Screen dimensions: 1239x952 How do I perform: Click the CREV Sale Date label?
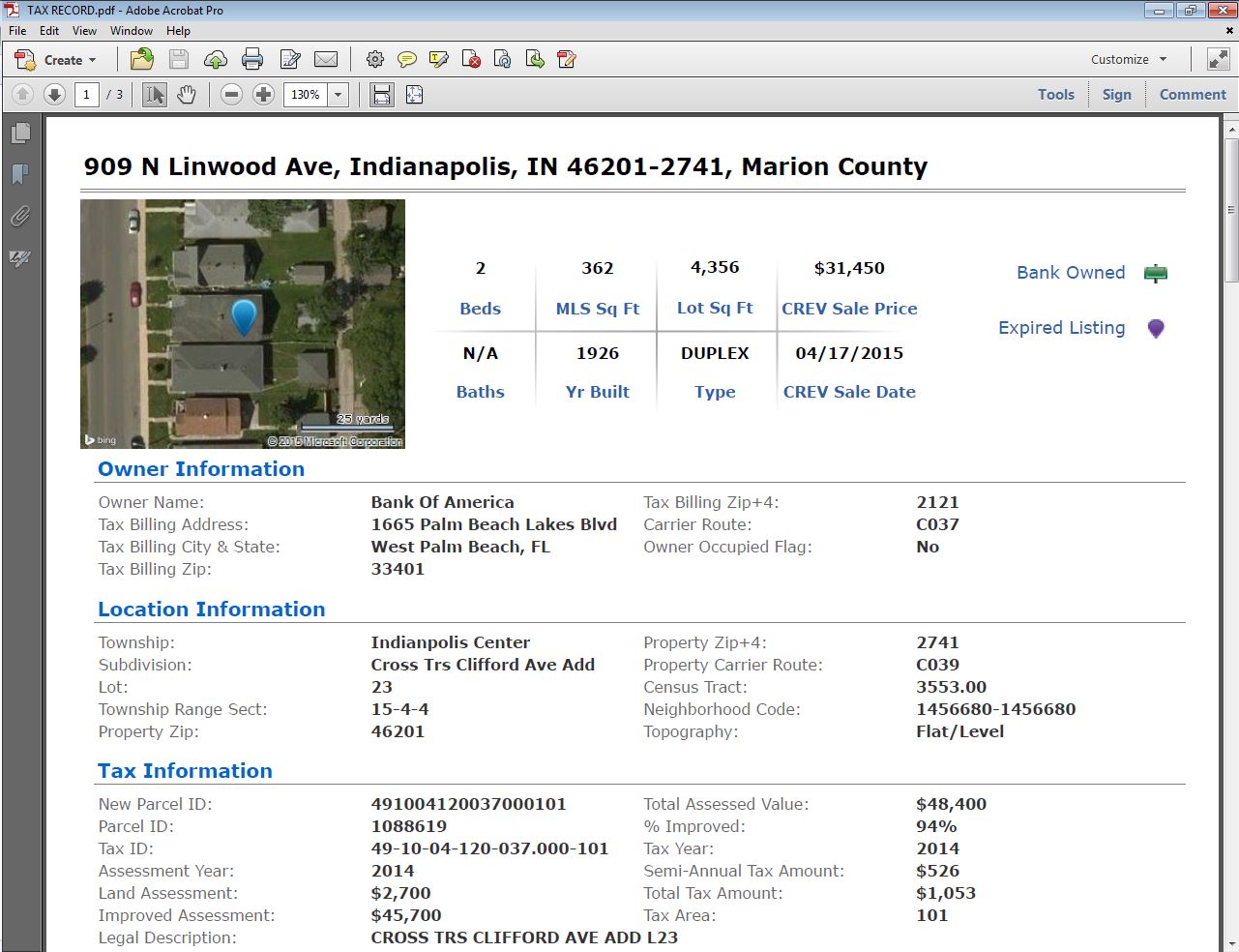tap(849, 392)
